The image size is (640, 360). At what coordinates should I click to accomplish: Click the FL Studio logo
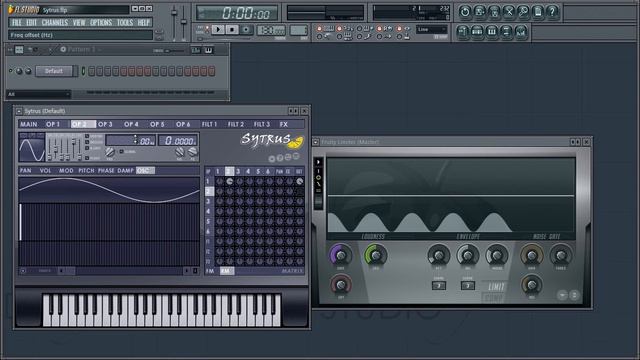[24, 9]
